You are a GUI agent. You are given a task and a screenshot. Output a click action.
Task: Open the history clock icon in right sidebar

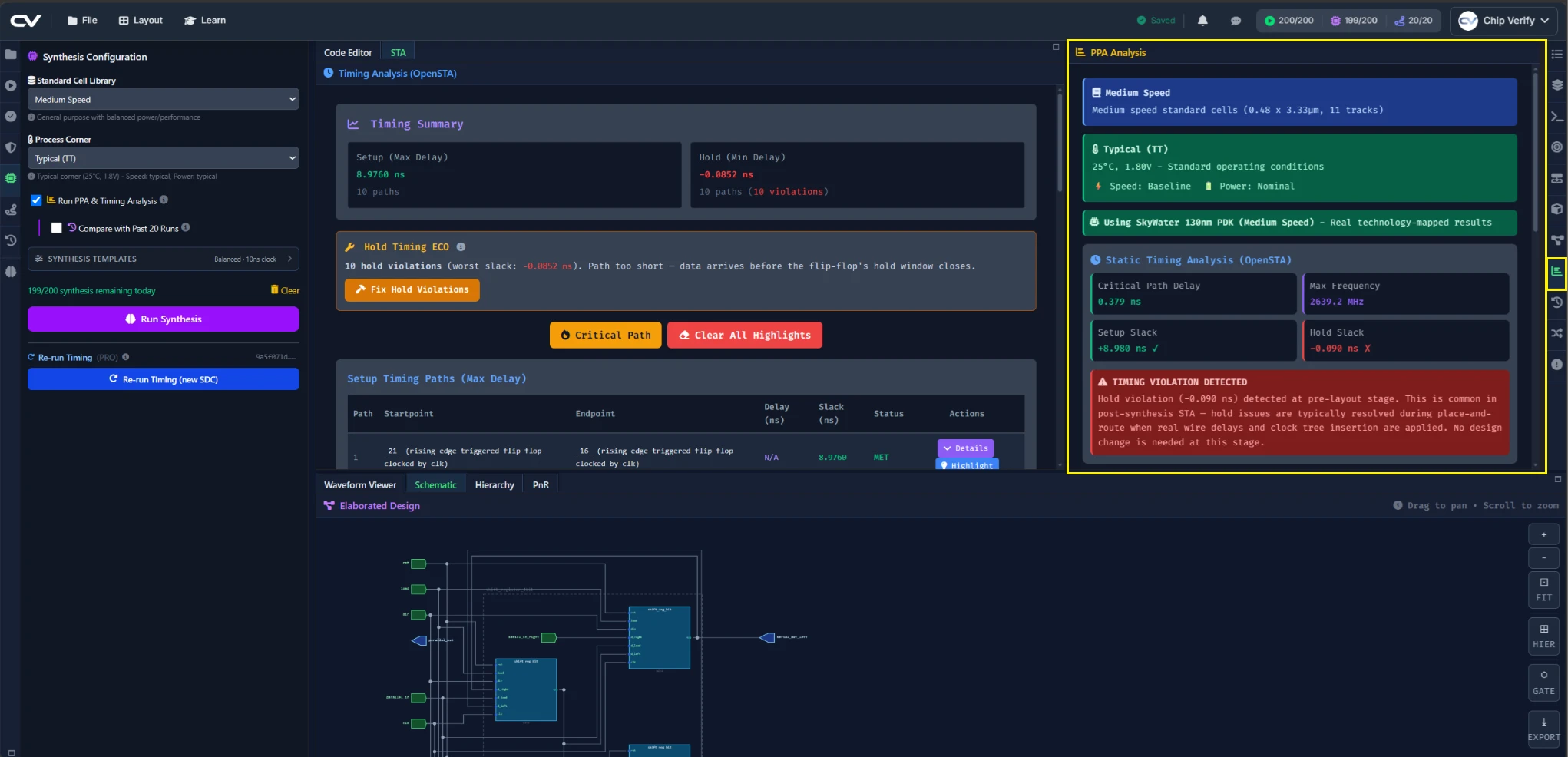click(x=1556, y=302)
